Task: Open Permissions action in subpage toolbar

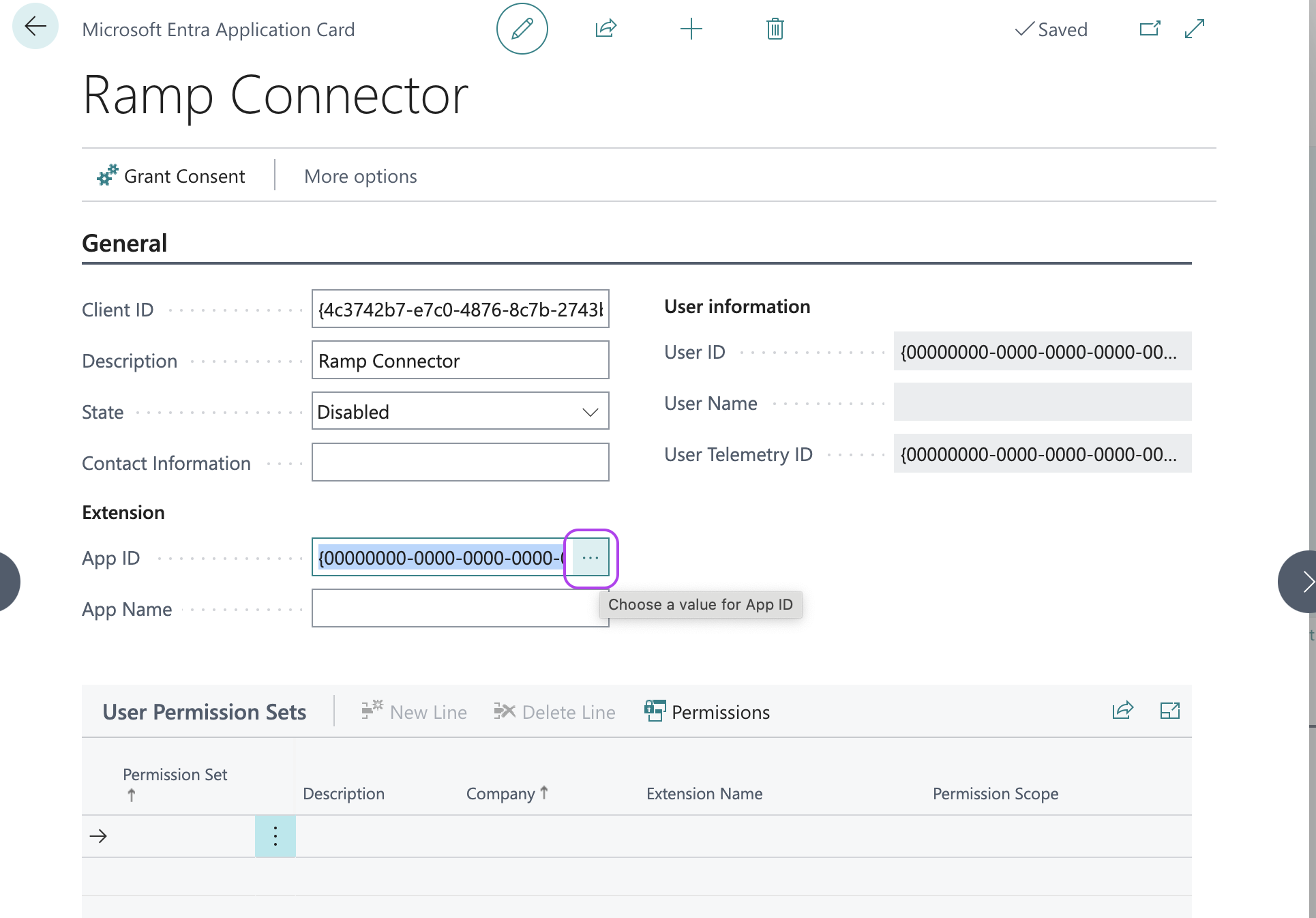Action: pyautogui.click(x=707, y=711)
